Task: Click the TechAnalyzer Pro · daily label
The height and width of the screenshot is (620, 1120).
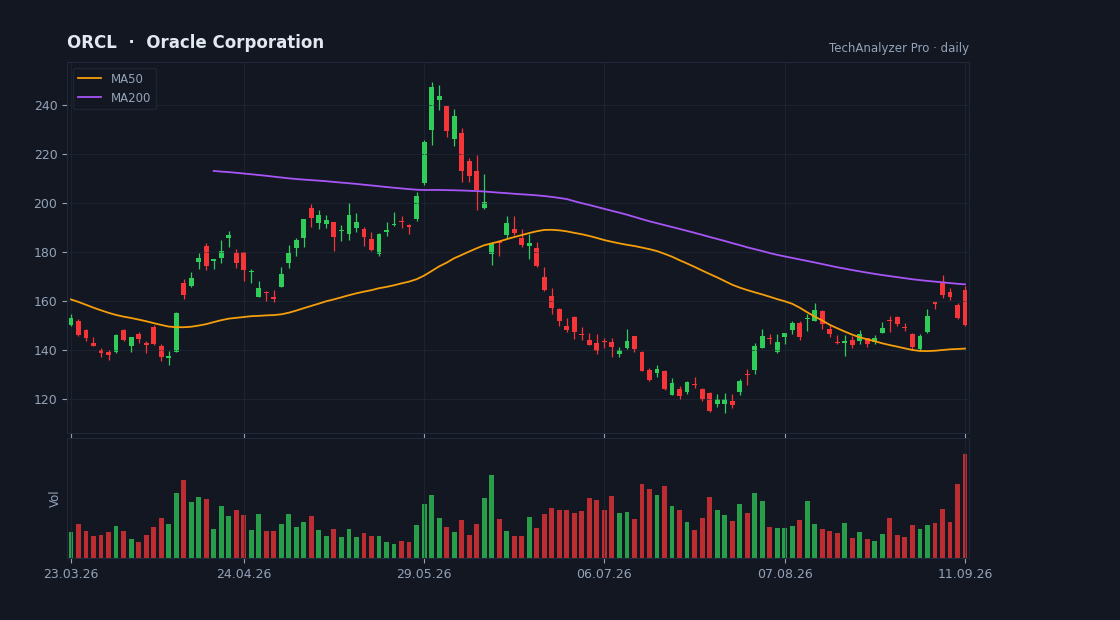Action: (x=899, y=48)
